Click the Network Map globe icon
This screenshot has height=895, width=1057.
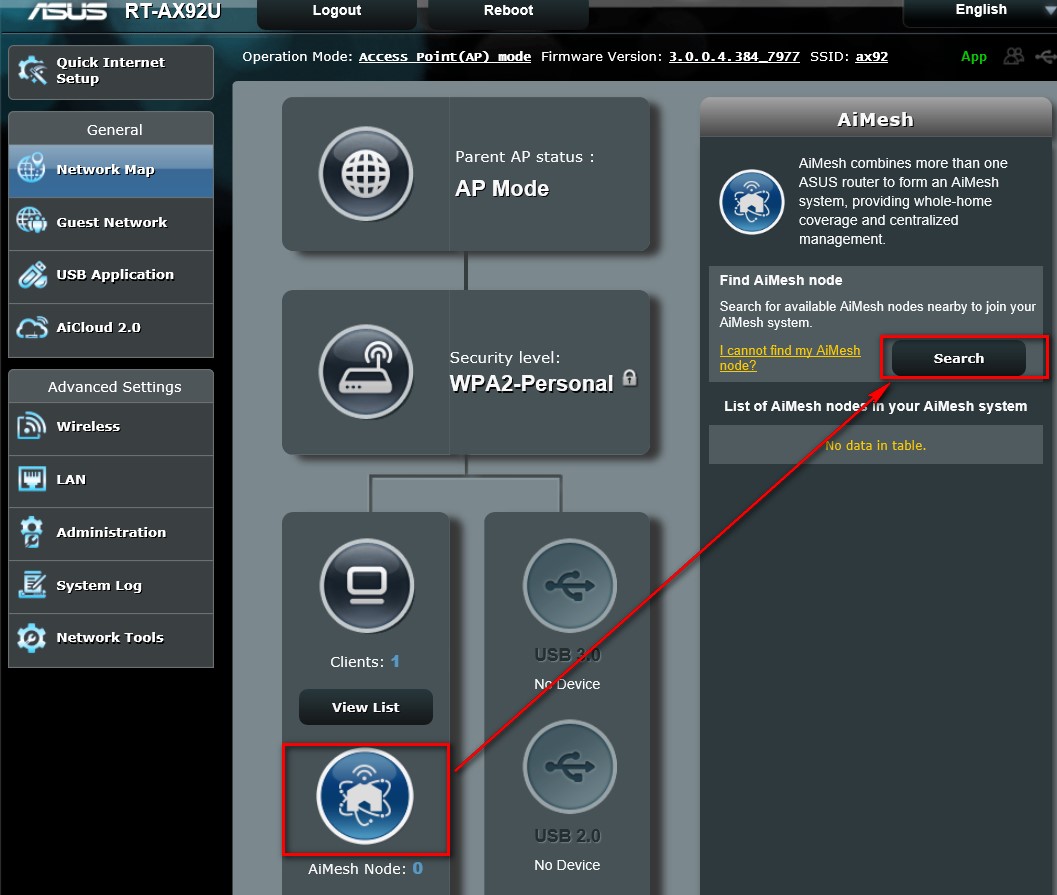click(31, 168)
